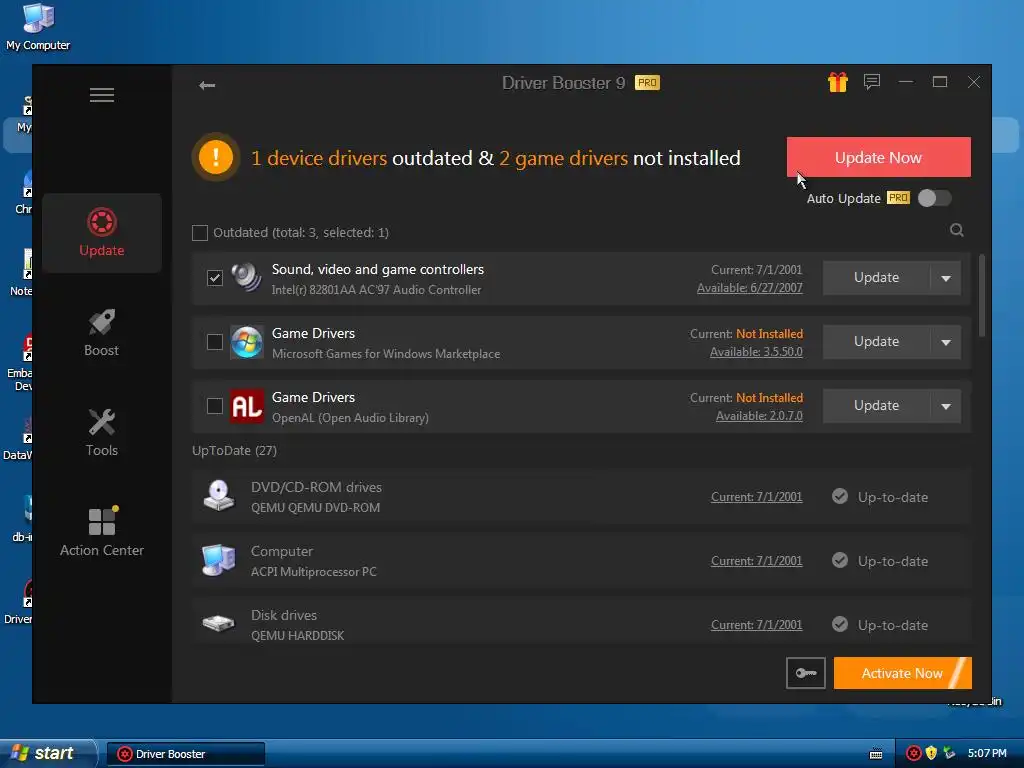Select the QEMU QEMU DVD-ROM row text
Viewport: 1024px width, 768px height.
[x=315, y=507]
